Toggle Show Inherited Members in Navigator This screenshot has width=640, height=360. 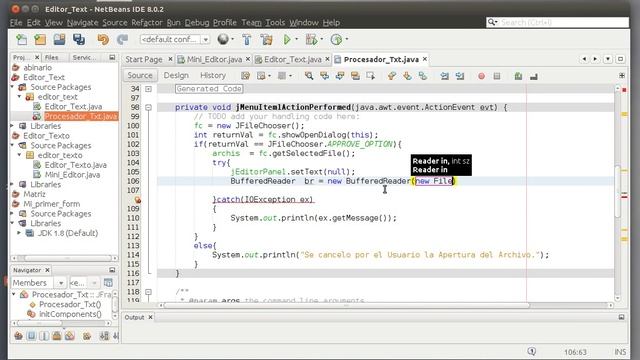click(x=18, y=336)
